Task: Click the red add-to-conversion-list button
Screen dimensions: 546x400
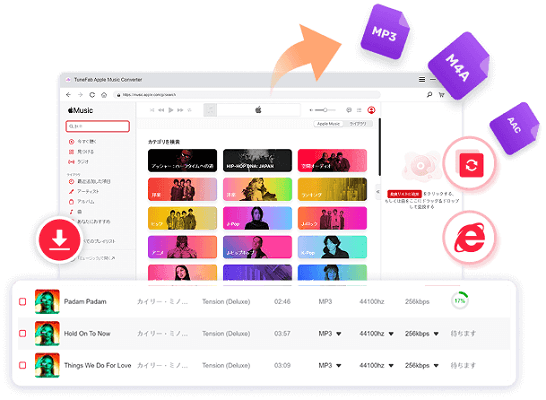Action: tap(404, 194)
